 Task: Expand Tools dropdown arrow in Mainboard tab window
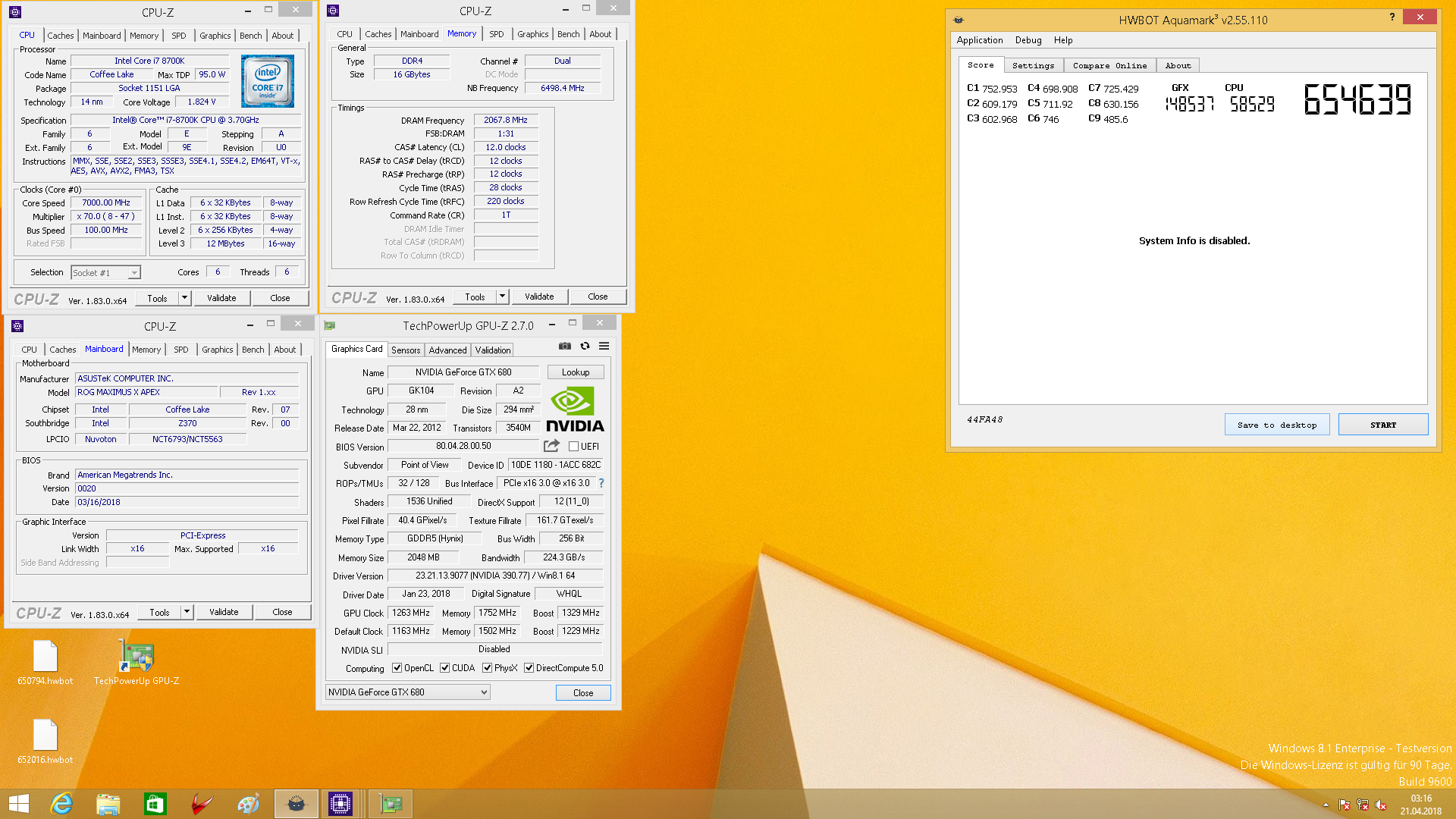pos(187,612)
